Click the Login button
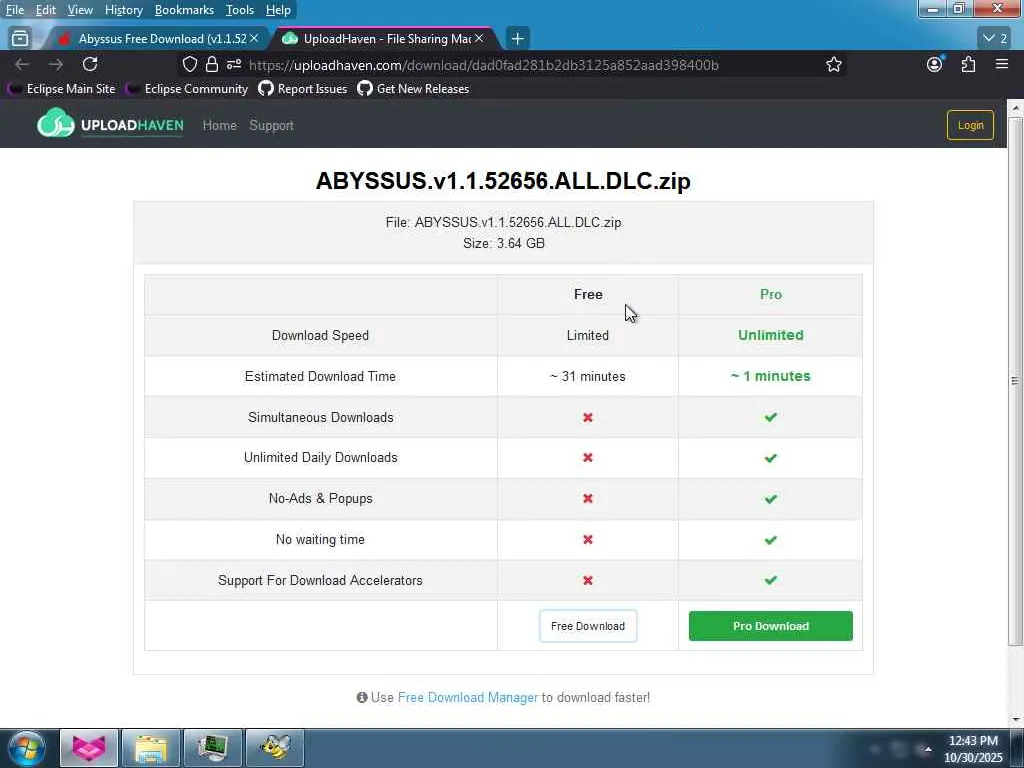 (970, 125)
